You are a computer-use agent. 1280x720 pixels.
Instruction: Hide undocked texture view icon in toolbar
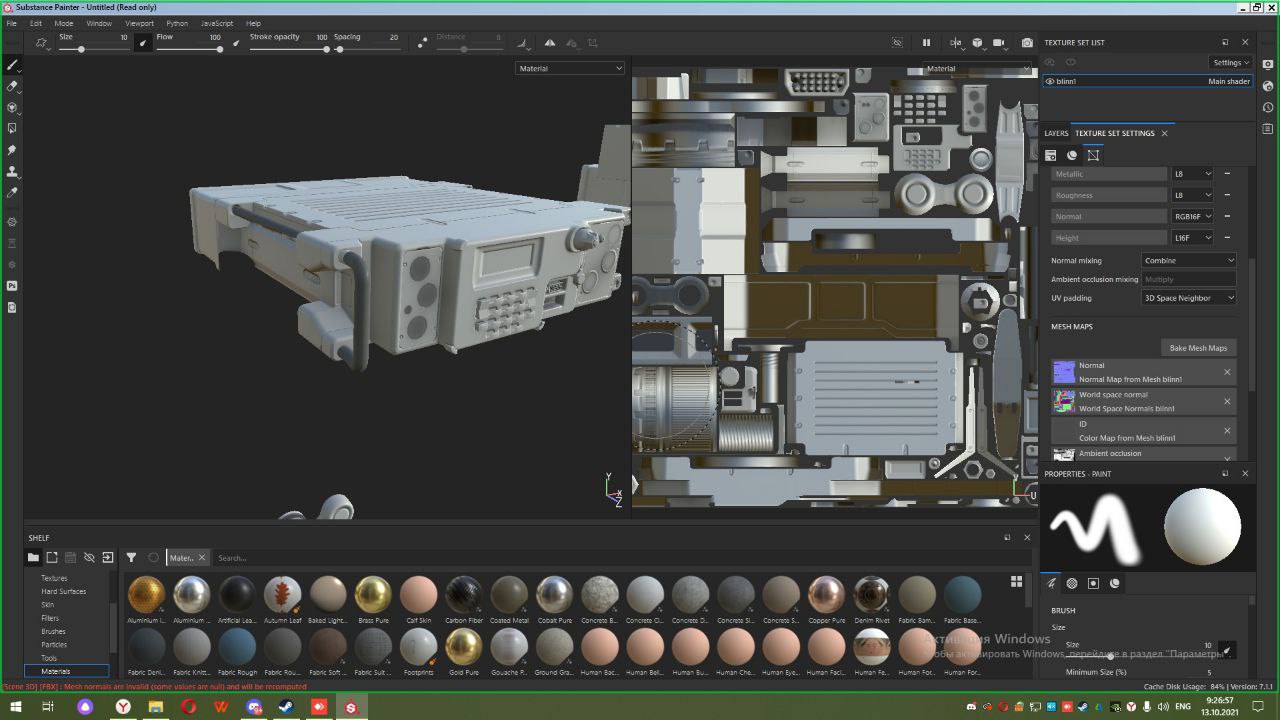point(897,43)
